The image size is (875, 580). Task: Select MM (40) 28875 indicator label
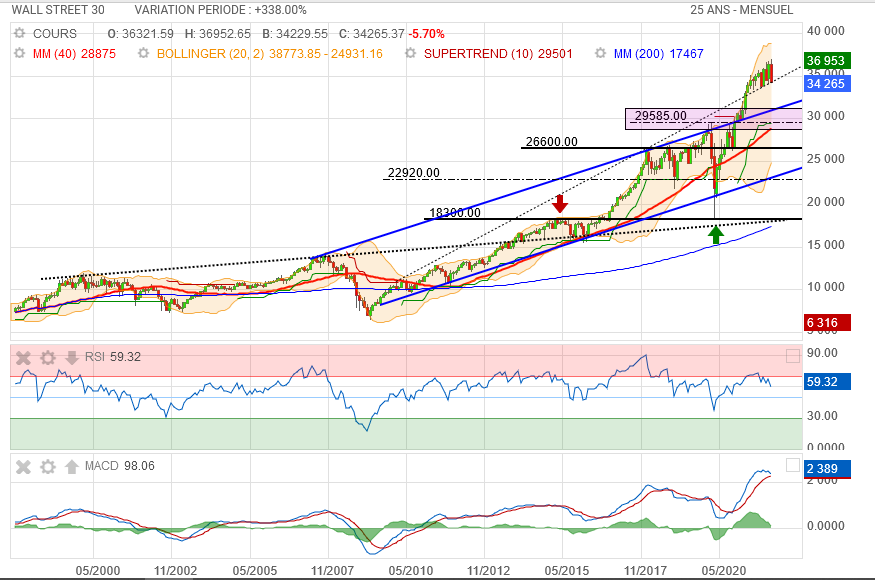(74, 54)
